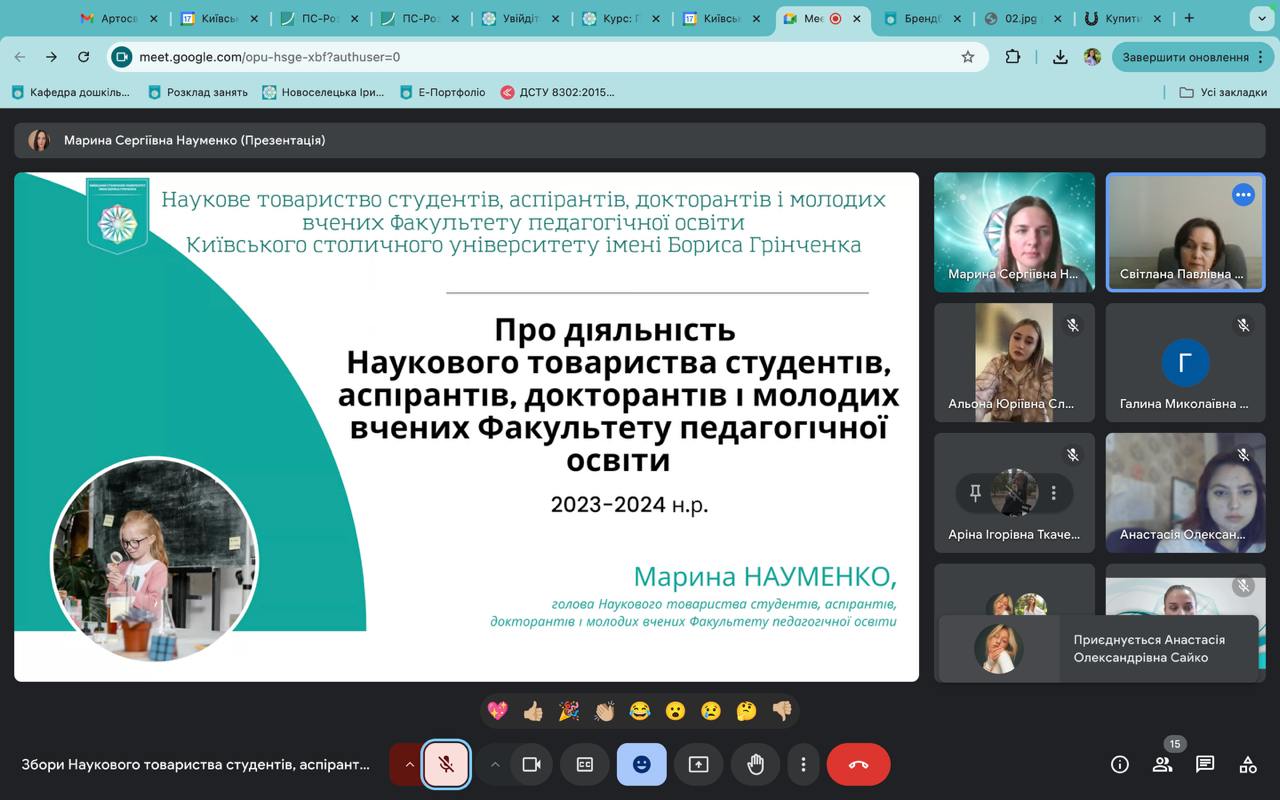The image size is (1280, 800).
Task: Send the thumbs up reaction
Action: click(x=533, y=710)
